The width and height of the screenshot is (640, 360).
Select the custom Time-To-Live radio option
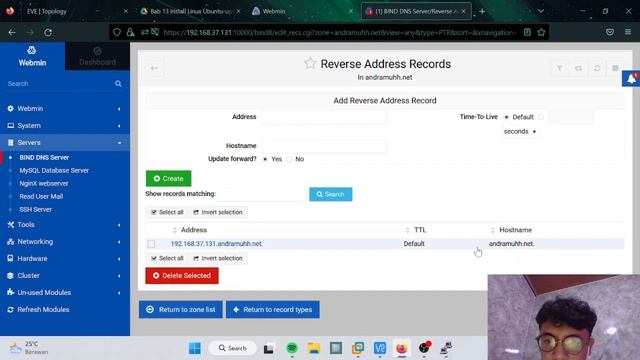pyautogui.click(x=541, y=117)
